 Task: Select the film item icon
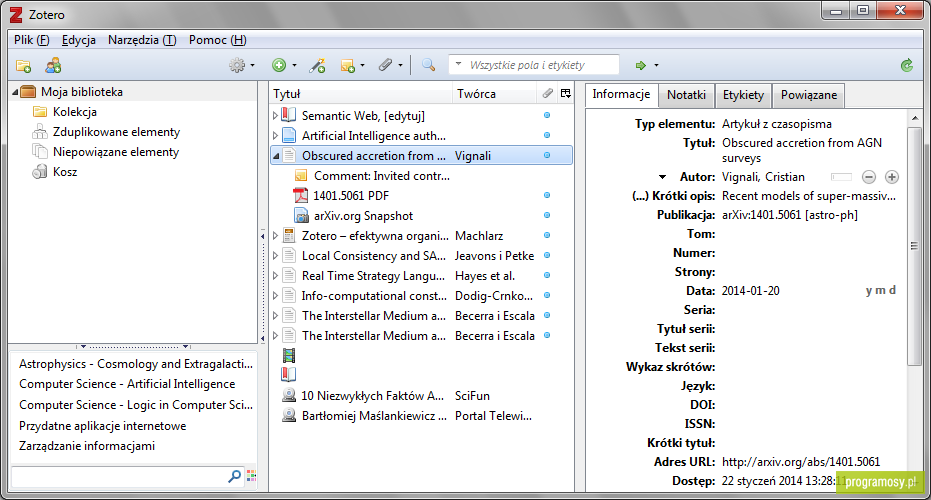pyautogui.click(x=289, y=355)
